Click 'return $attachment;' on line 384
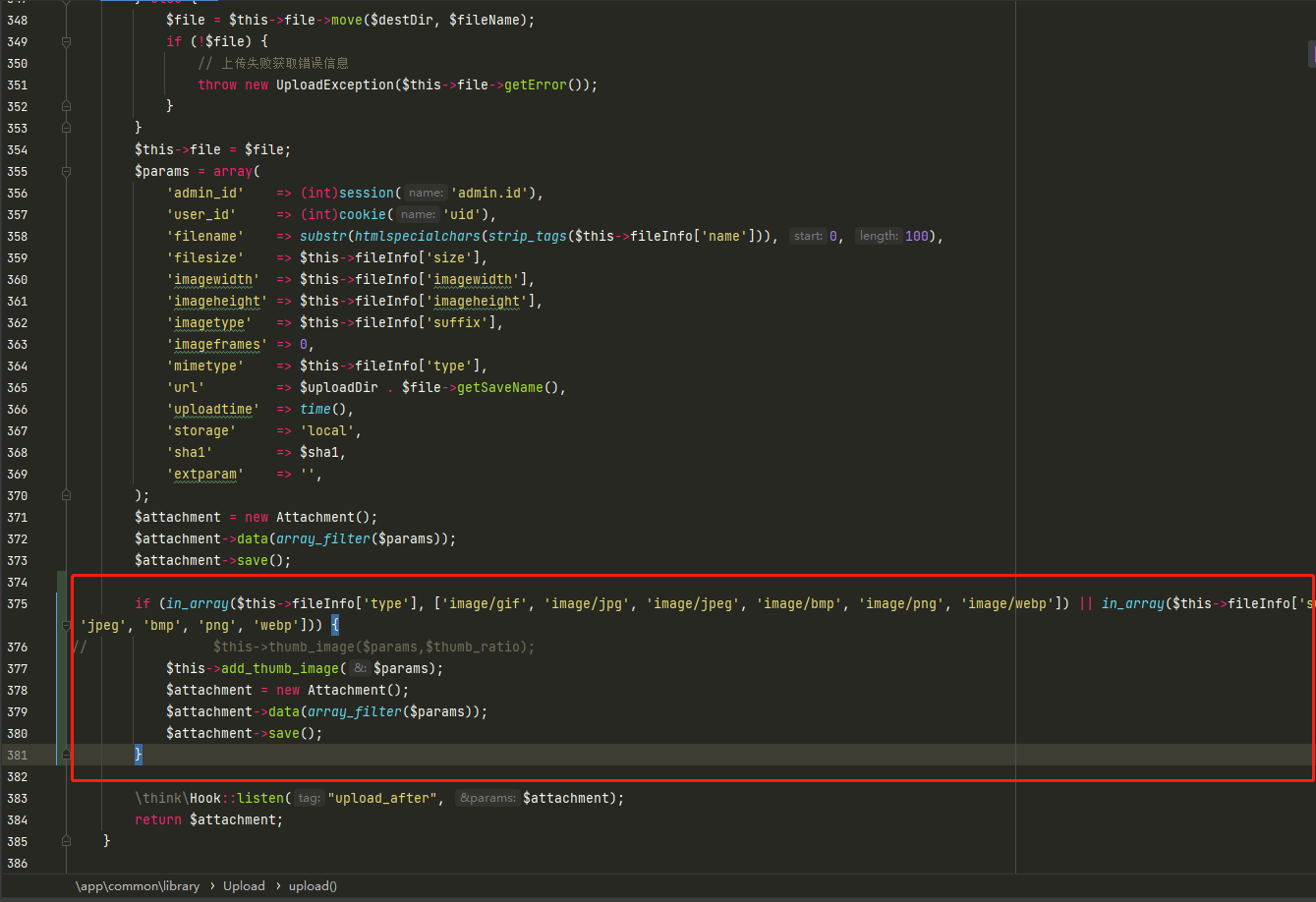1316x902 pixels. click(x=209, y=819)
